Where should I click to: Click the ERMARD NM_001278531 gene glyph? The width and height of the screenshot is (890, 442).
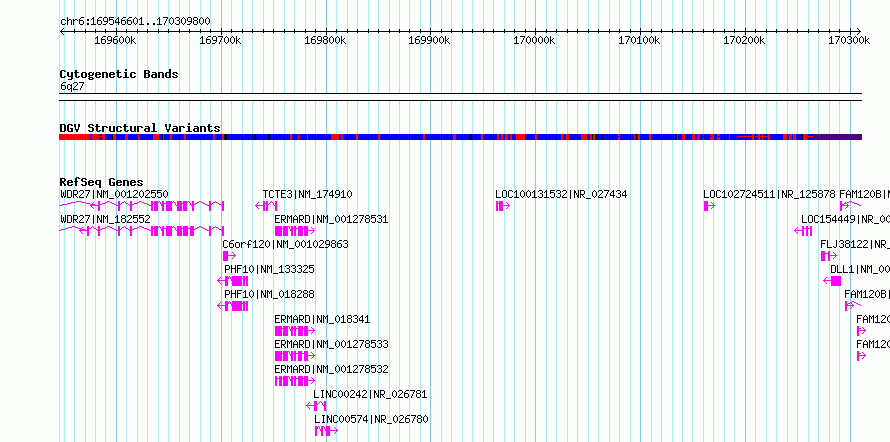pos(295,231)
